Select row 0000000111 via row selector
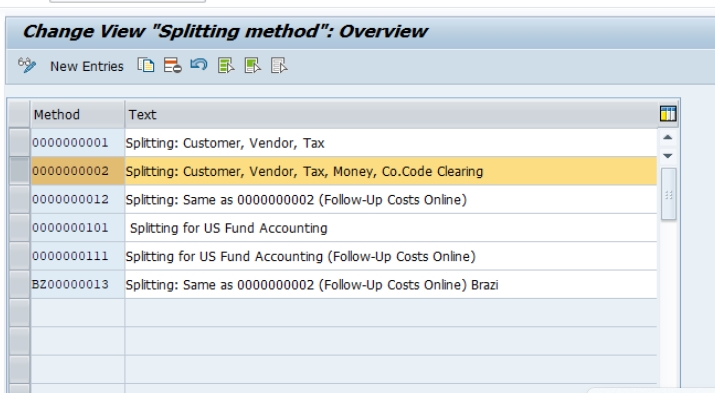Screen dimensions: 715x393 point(20,256)
